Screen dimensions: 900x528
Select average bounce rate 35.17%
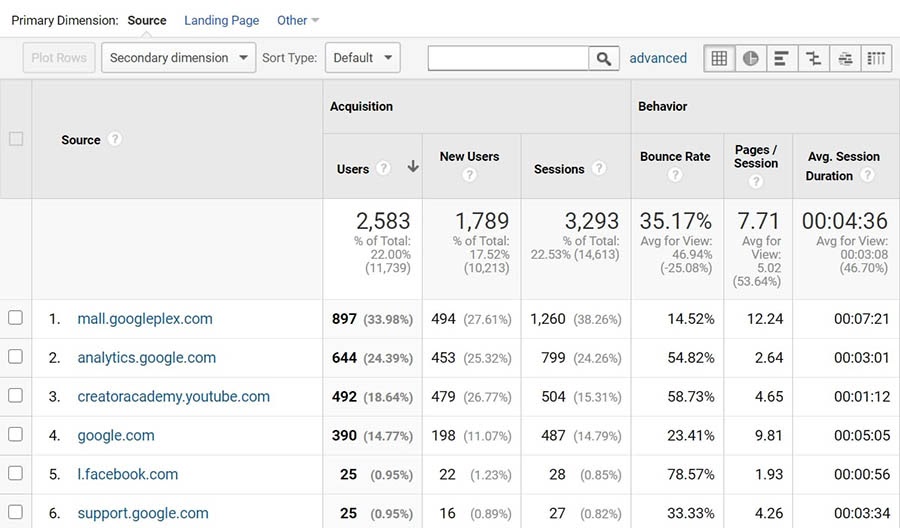pos(676,221)
